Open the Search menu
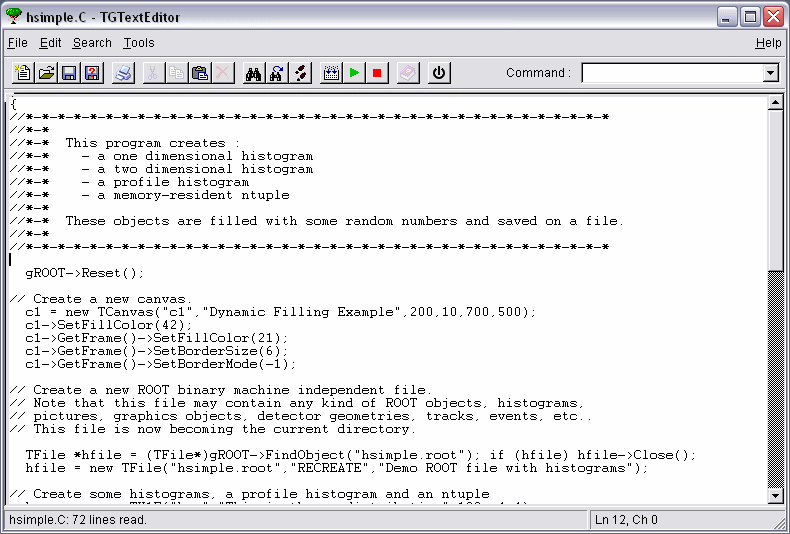Screen dimensions: 790x534 92,43
